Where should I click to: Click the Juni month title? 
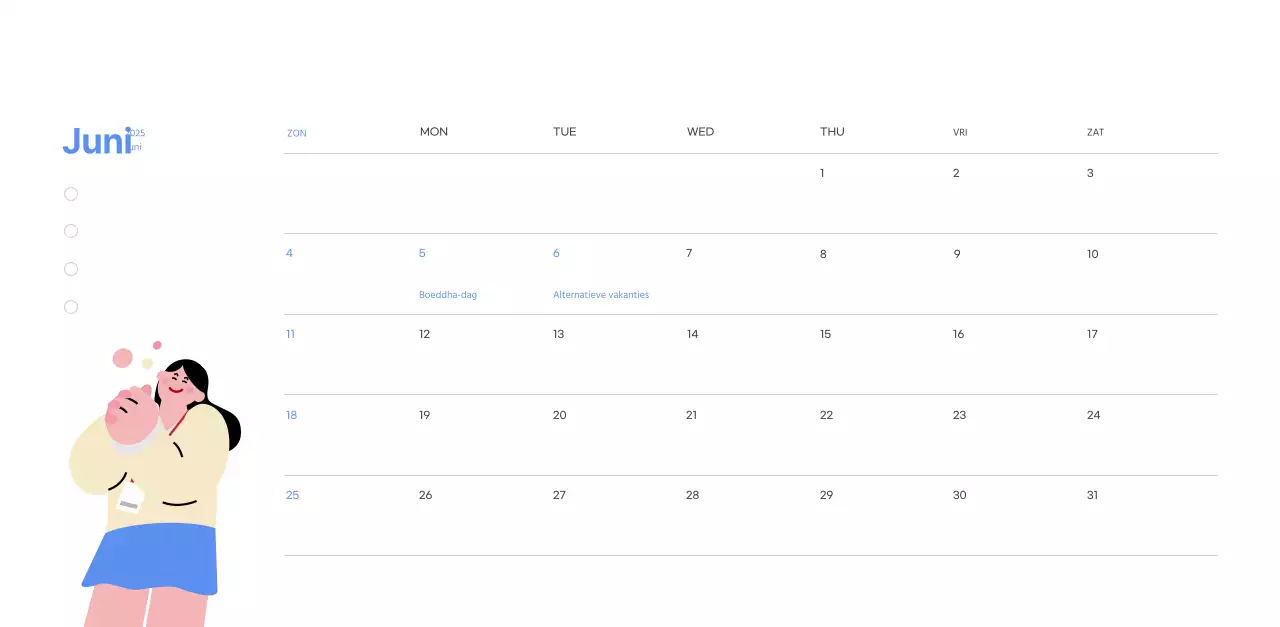pos(97,141)
